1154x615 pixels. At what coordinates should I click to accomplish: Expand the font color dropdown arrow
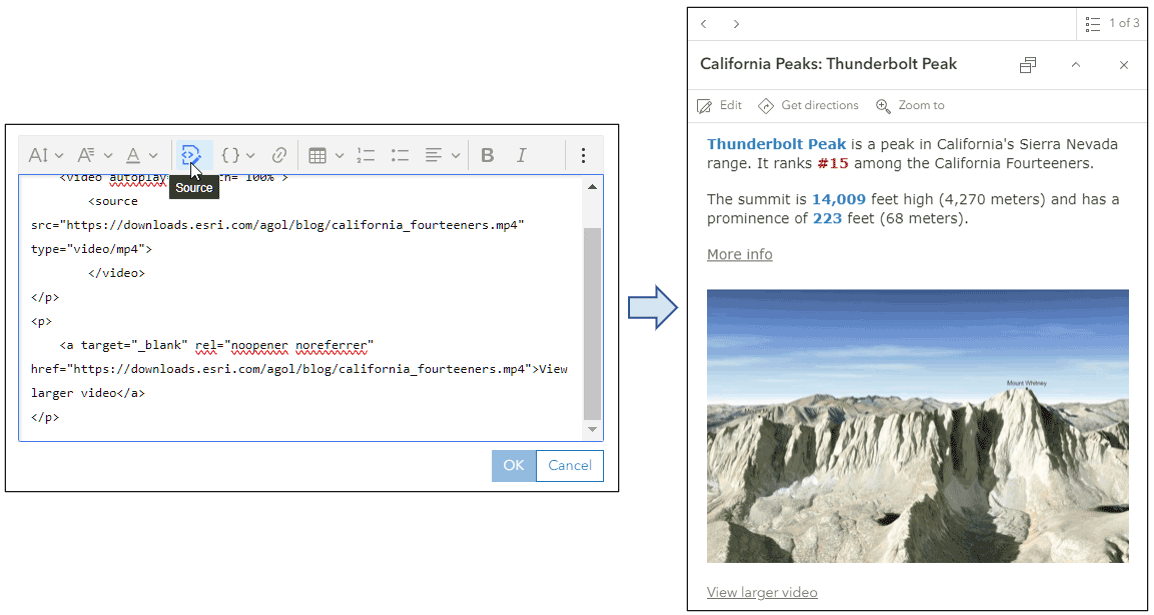pos(153,156)
